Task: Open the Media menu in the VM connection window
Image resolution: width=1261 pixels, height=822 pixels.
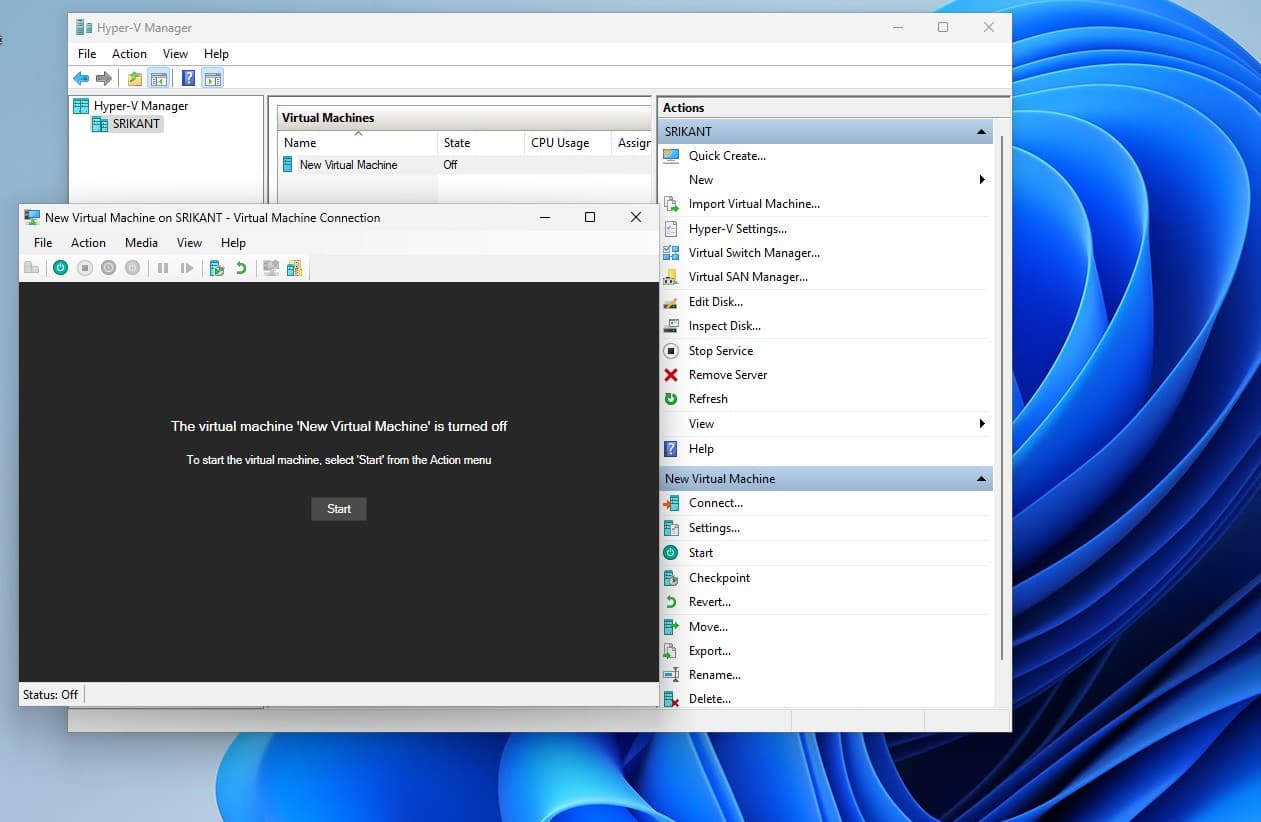Action: (x=140, y=242)
